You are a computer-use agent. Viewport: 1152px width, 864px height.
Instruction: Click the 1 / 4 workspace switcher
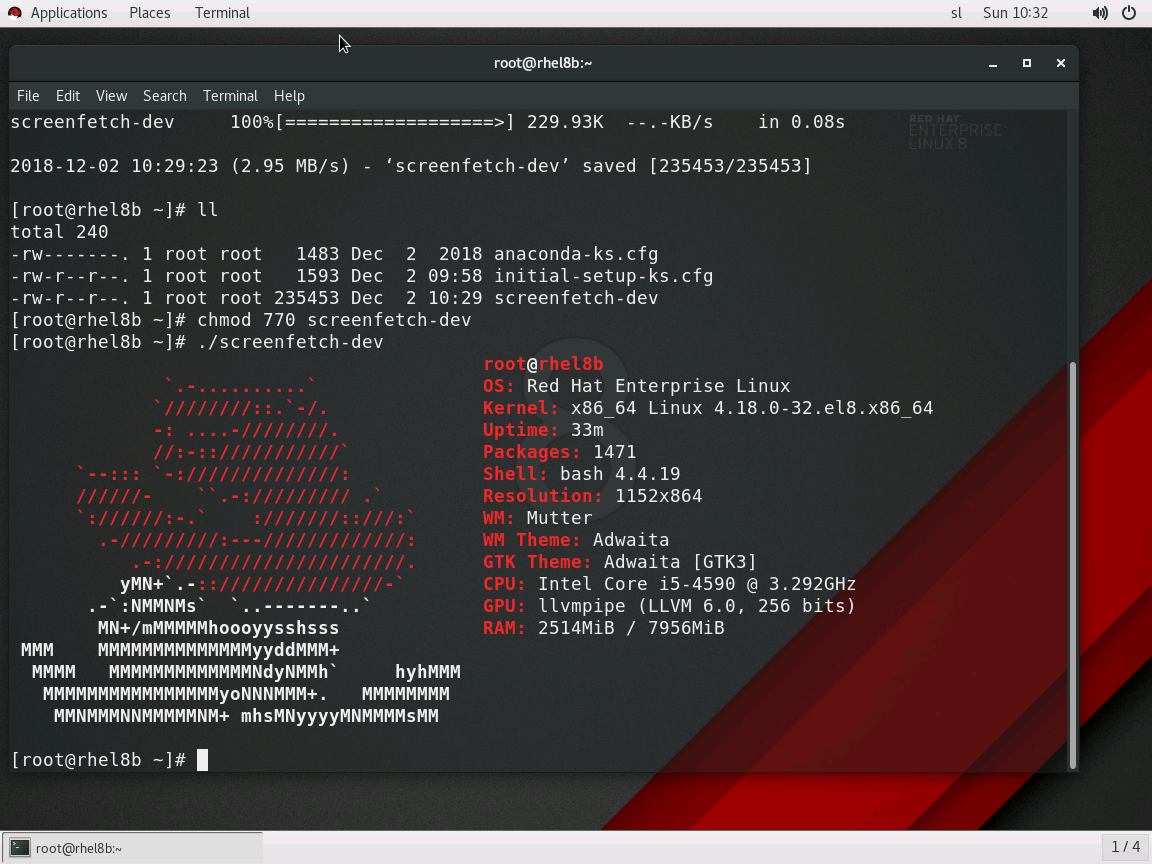click(1125, 847)
